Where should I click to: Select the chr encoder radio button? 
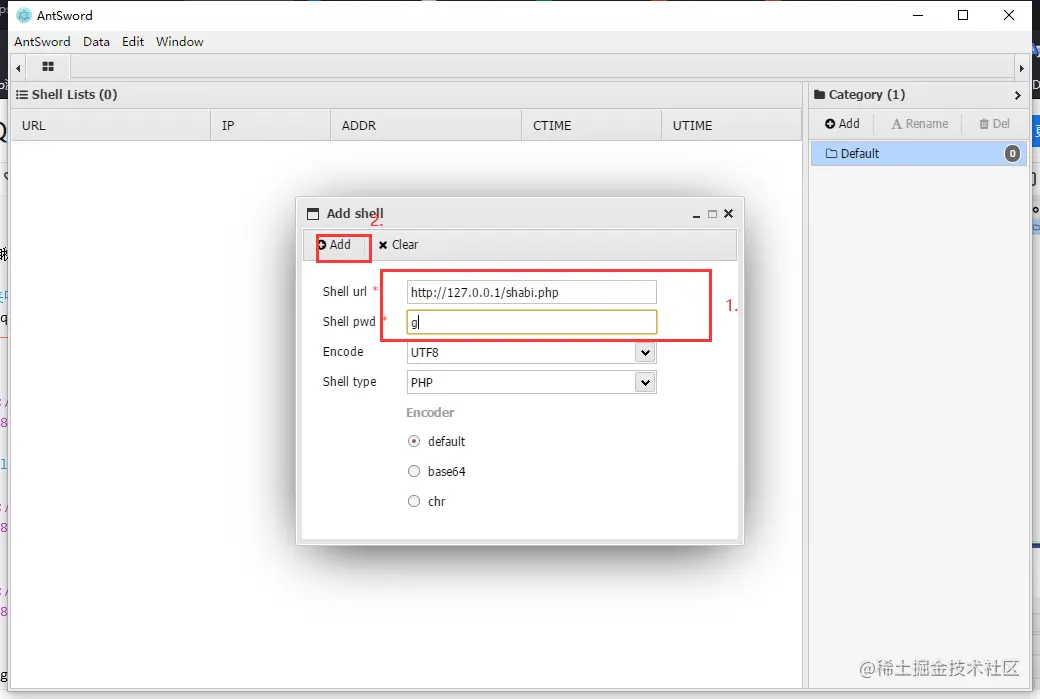pyautogui.click(x=414, y=501)
